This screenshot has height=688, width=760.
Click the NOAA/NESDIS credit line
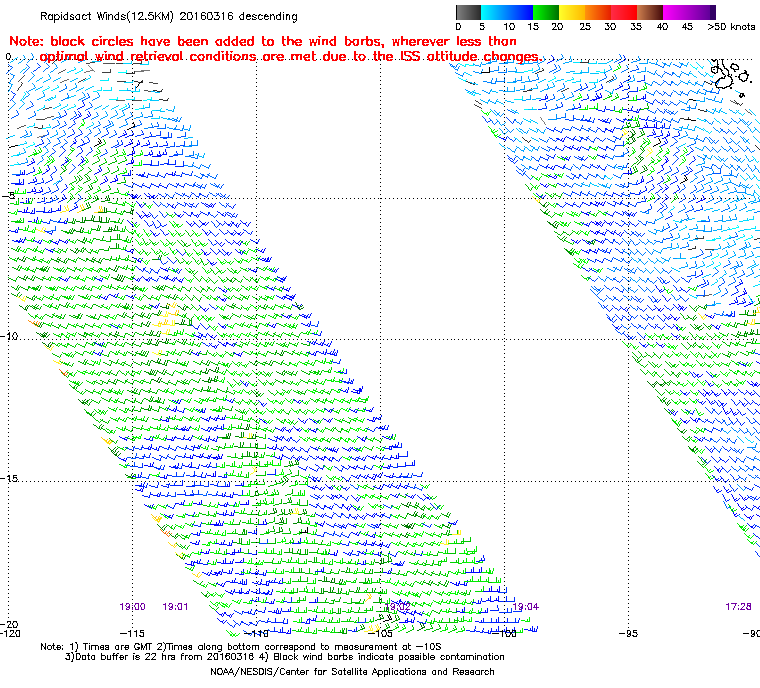[352, 672]
